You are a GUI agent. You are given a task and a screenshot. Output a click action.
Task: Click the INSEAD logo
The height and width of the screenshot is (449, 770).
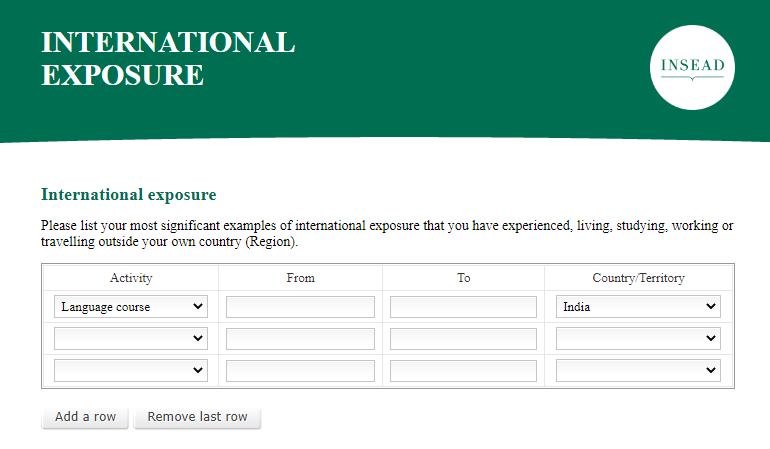coord(692,67)
